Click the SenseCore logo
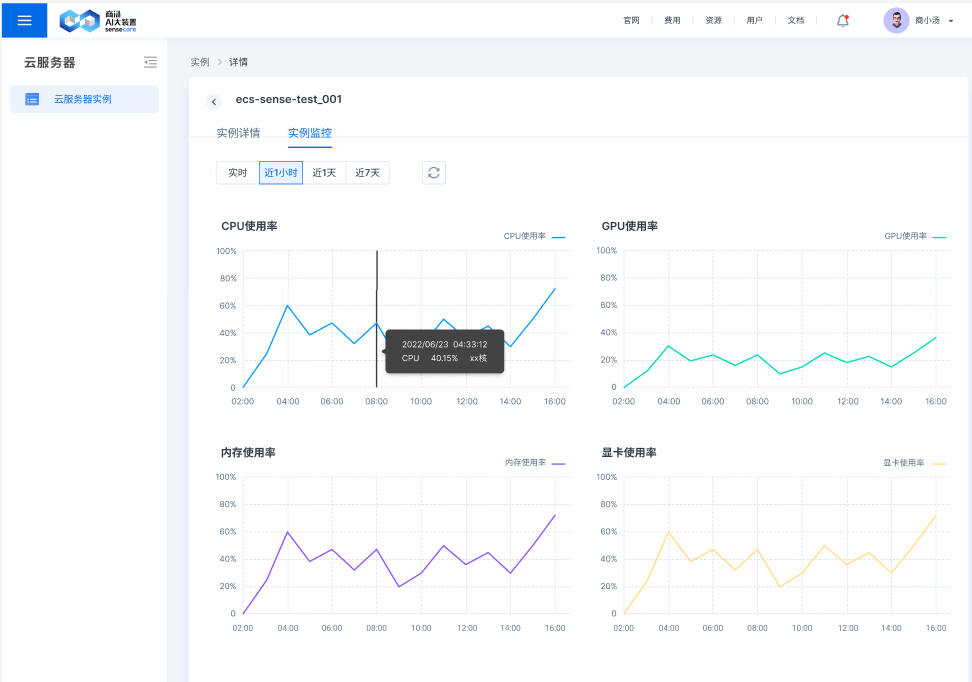Viewport: 972px width, 682px height. coord(98,21)
